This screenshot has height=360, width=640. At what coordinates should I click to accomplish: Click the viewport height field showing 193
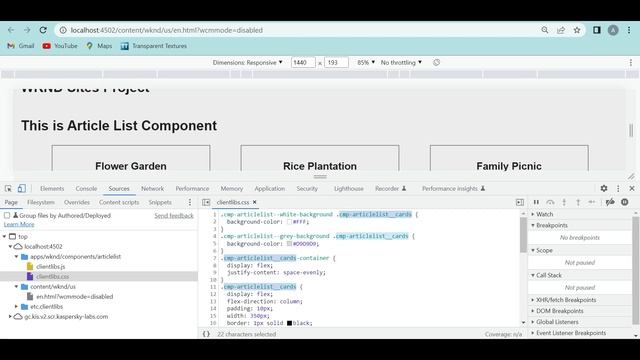pos(336,62)
